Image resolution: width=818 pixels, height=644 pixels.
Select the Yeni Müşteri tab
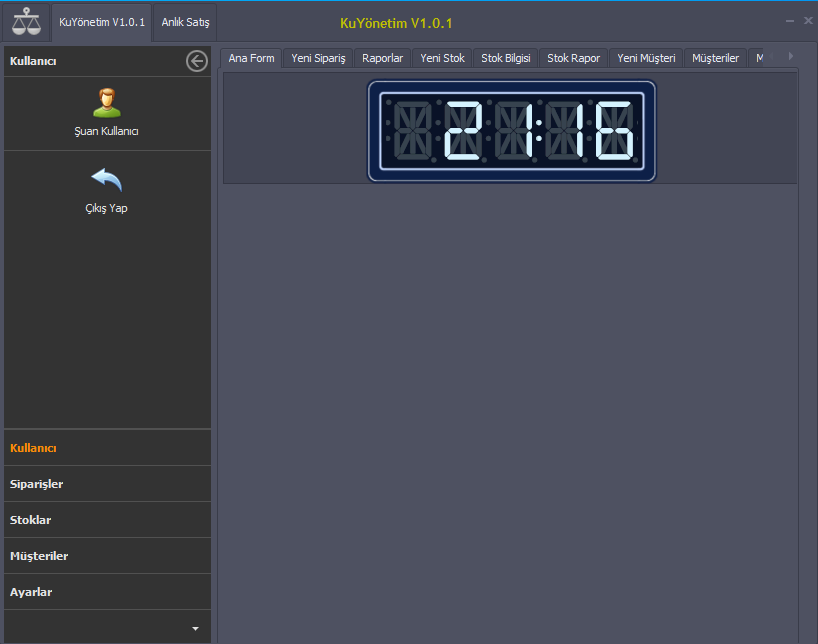pyautogui.click(x=645, y=58)
